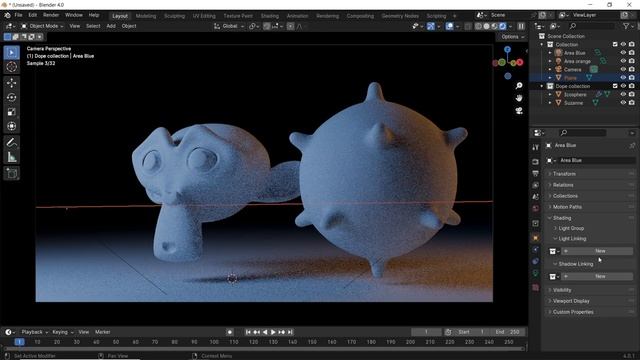This screenshot has height=360, width=640.
Task: Jump to the timeline end frame
Action: (x=290, y=332)
